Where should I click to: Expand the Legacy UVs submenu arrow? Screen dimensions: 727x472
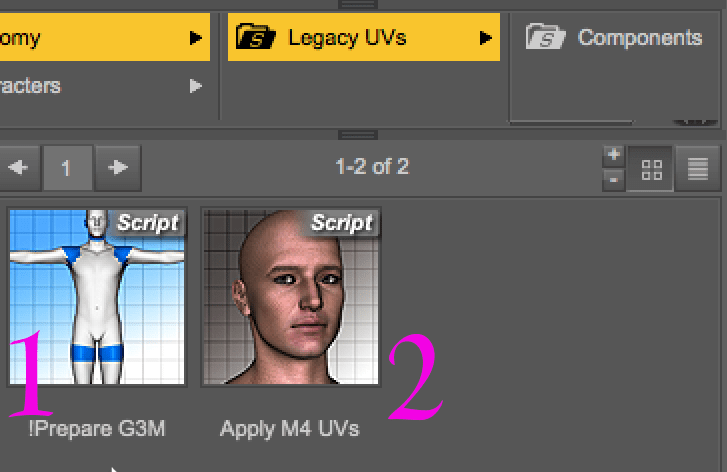[x=486, y=38]
